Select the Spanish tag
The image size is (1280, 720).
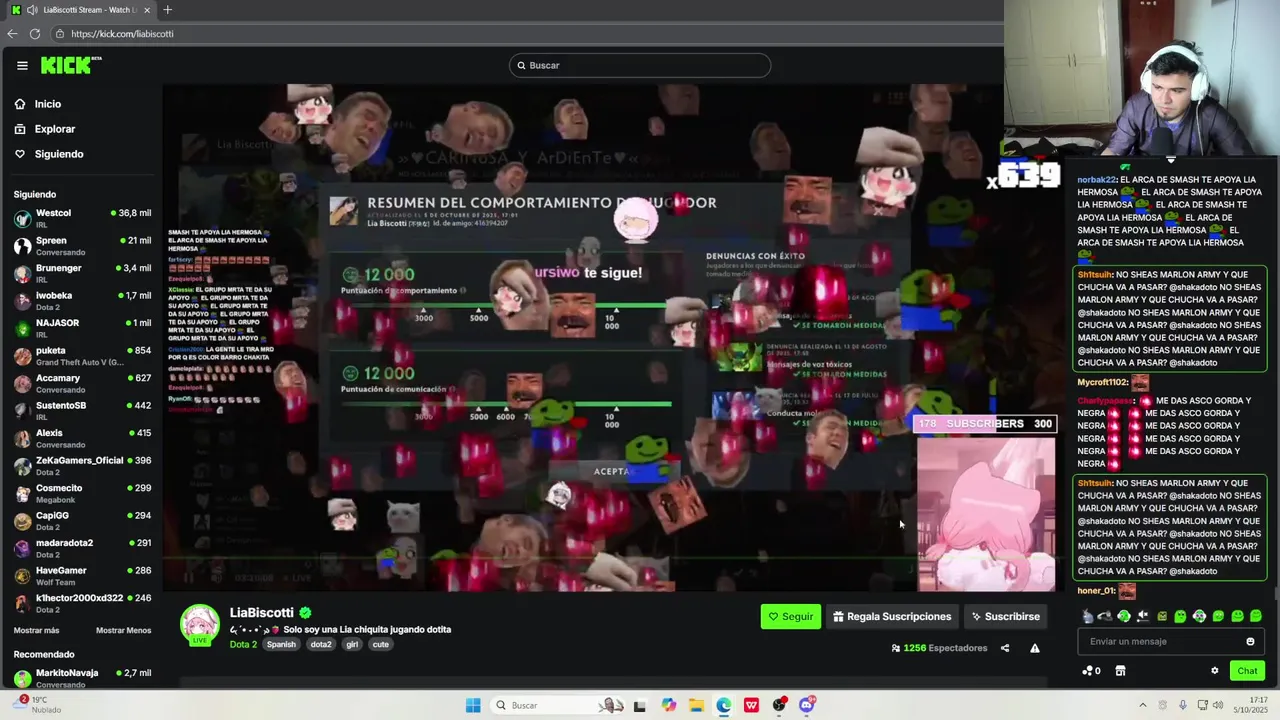pyautogui.click(x=281, y=645)
